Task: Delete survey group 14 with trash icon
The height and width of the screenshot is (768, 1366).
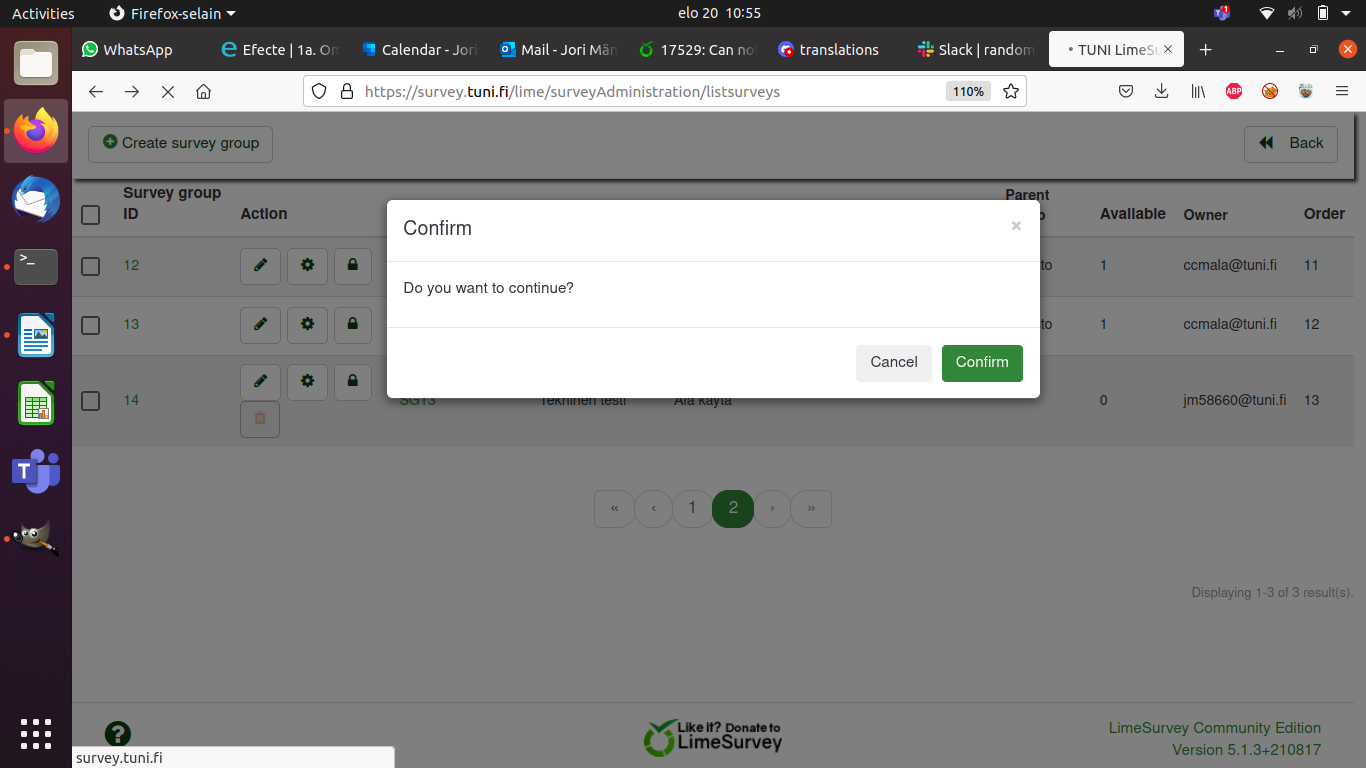Action: coord(260,419)
